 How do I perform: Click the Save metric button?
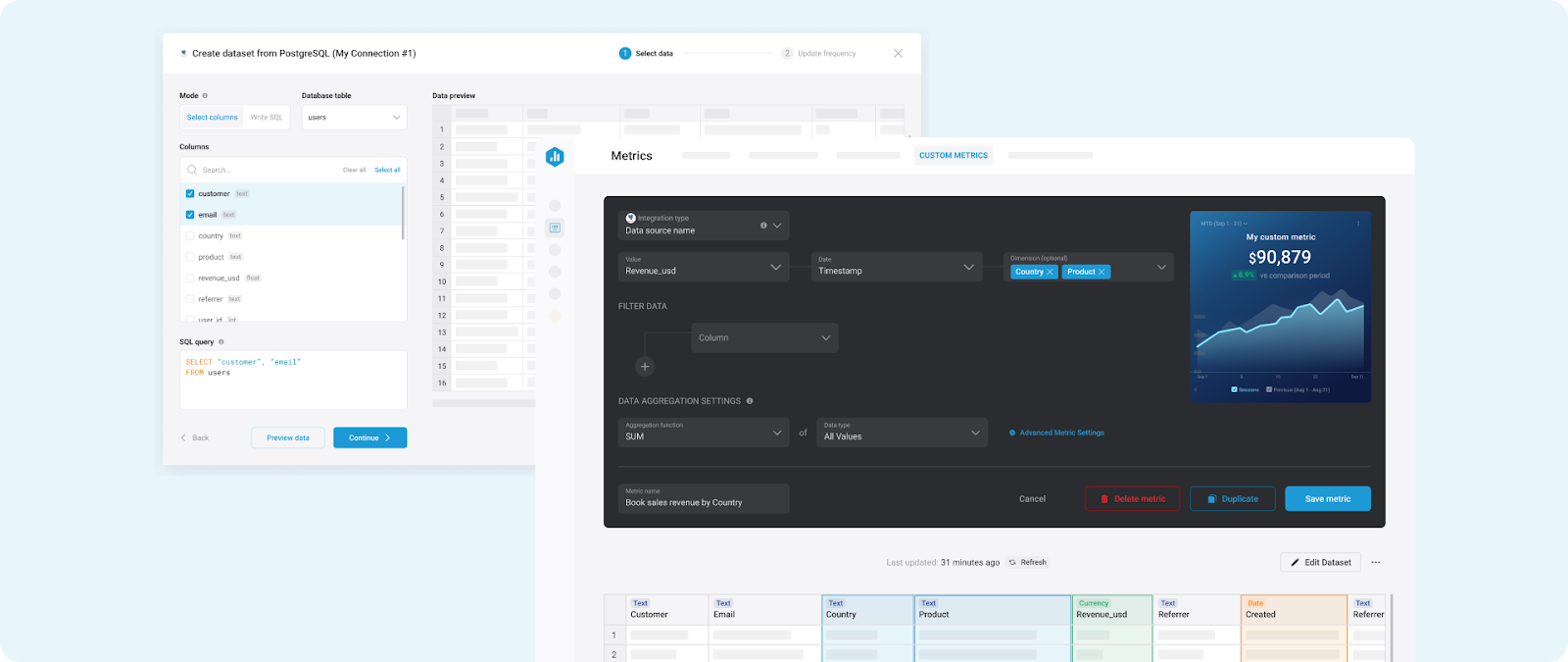click(1327, 499)
